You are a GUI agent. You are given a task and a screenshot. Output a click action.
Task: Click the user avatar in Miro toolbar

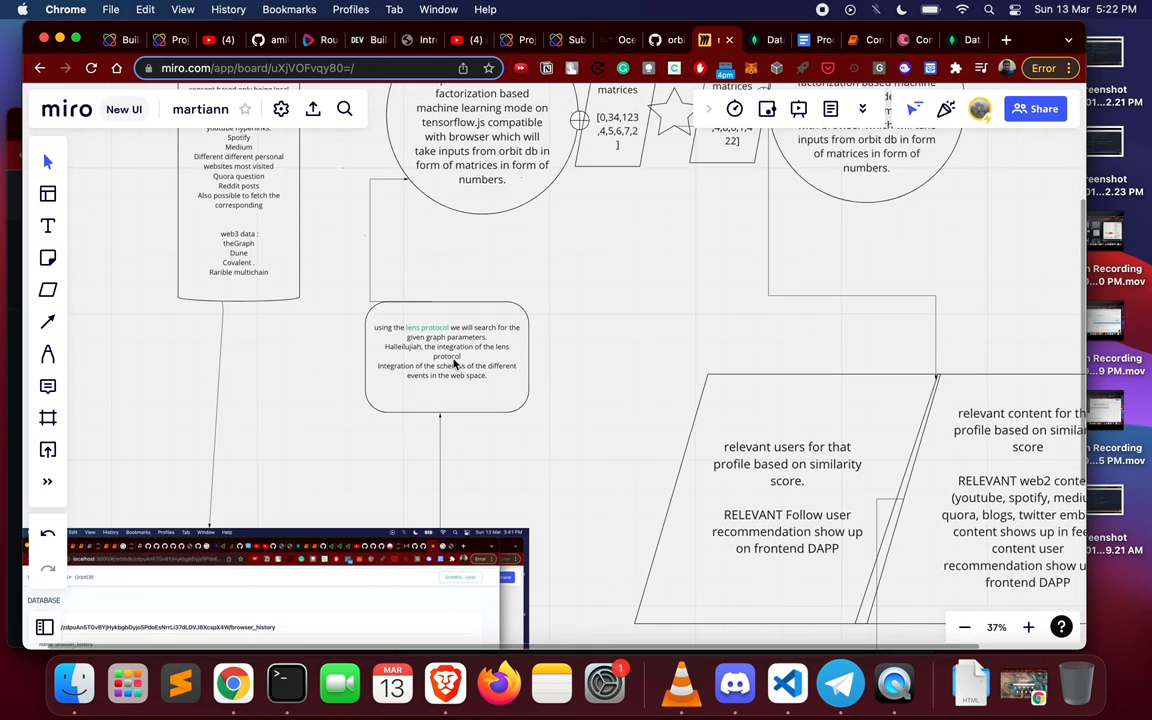pyautogui.click(x=979, y=109)
